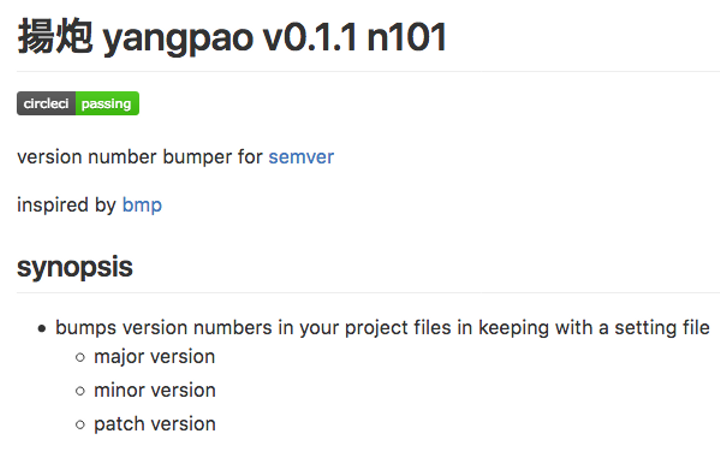Click the hollow bullet beside 'major version'
The image size is (720, 451).
[x=80, y=358]
